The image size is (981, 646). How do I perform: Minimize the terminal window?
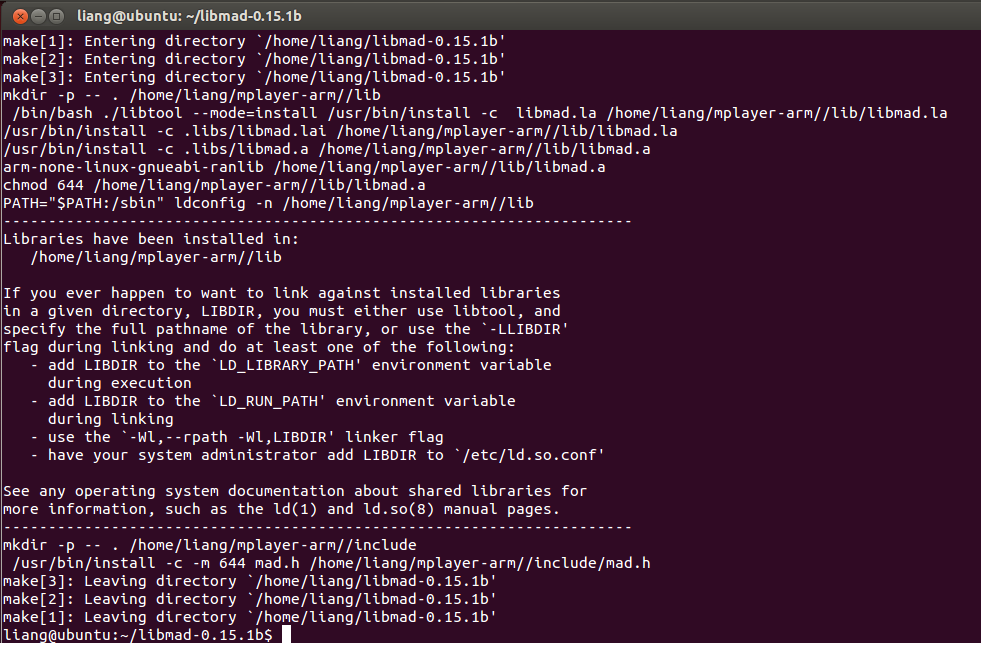(x=38, y=16)
